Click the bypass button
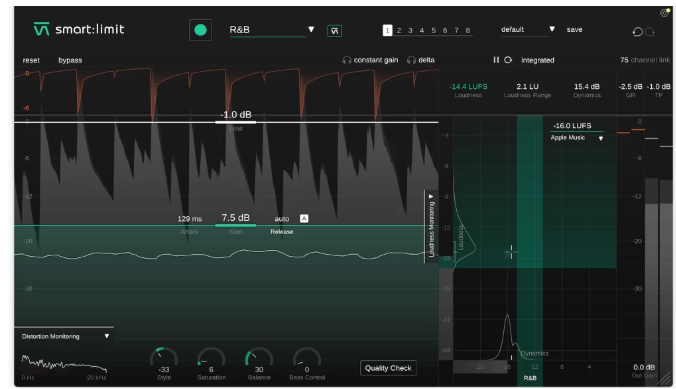 tap(70, 60)
